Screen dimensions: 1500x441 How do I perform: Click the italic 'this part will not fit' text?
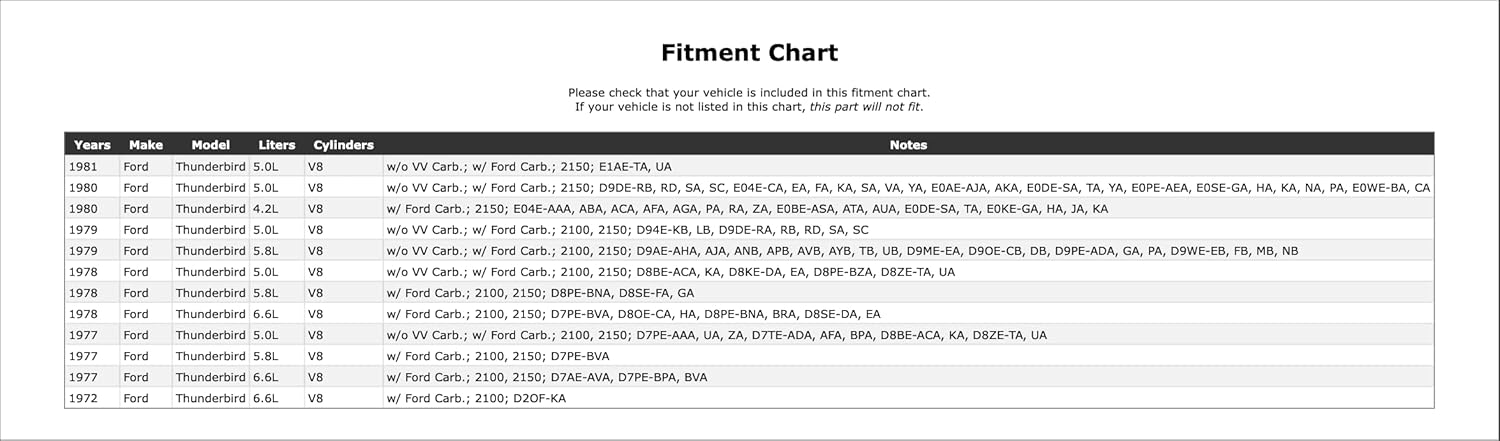(x=864, y=107)
